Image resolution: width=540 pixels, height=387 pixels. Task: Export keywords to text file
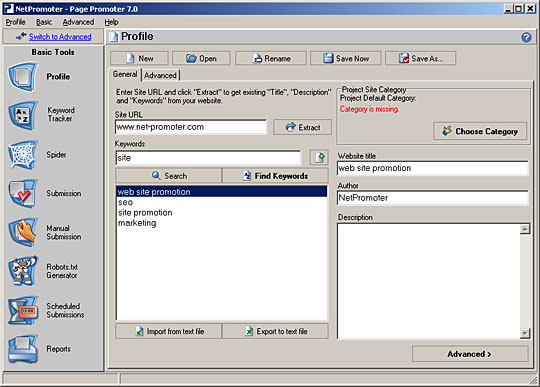click(275, 331)
